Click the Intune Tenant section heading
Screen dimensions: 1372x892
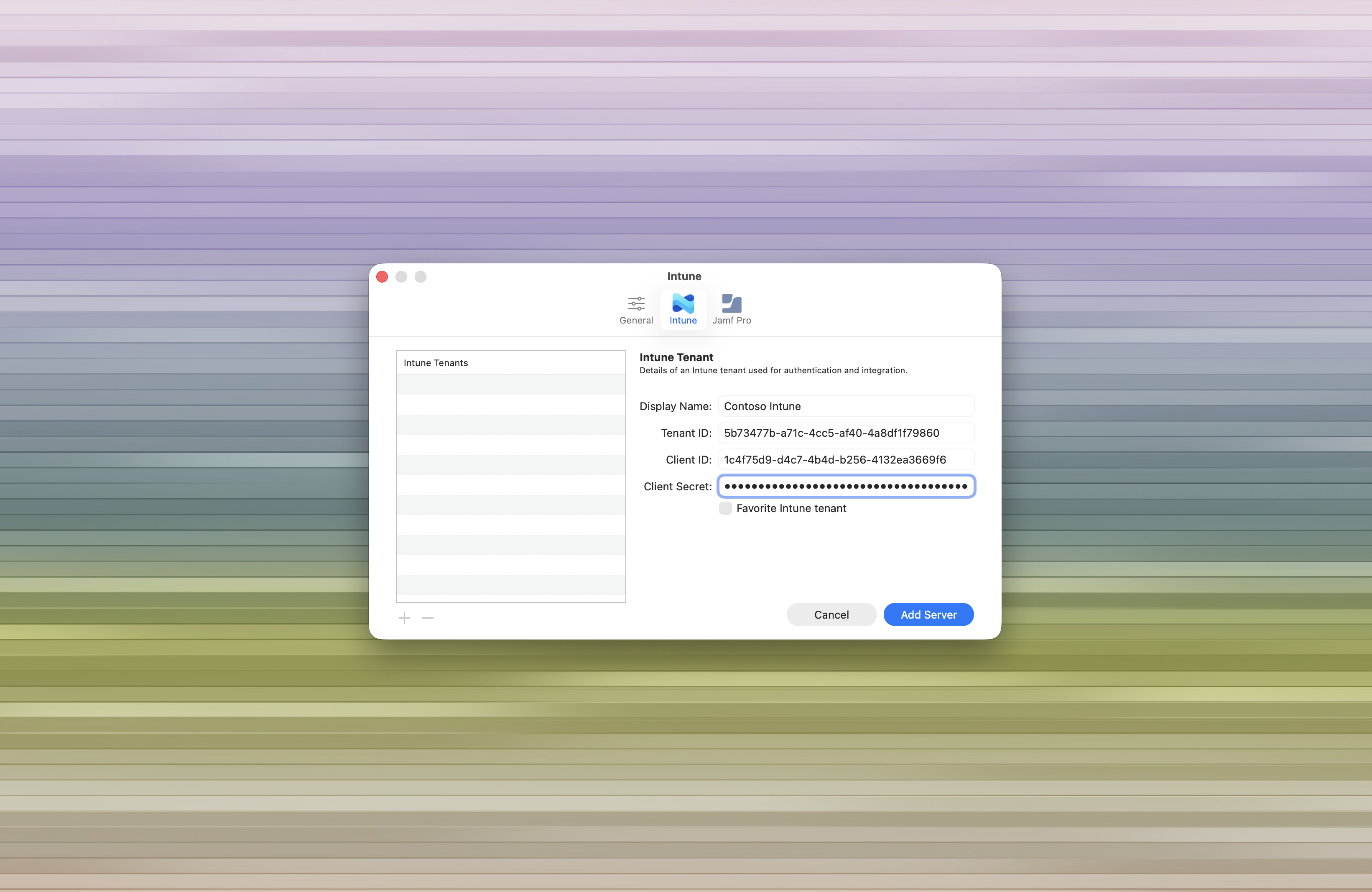point(676,357)
